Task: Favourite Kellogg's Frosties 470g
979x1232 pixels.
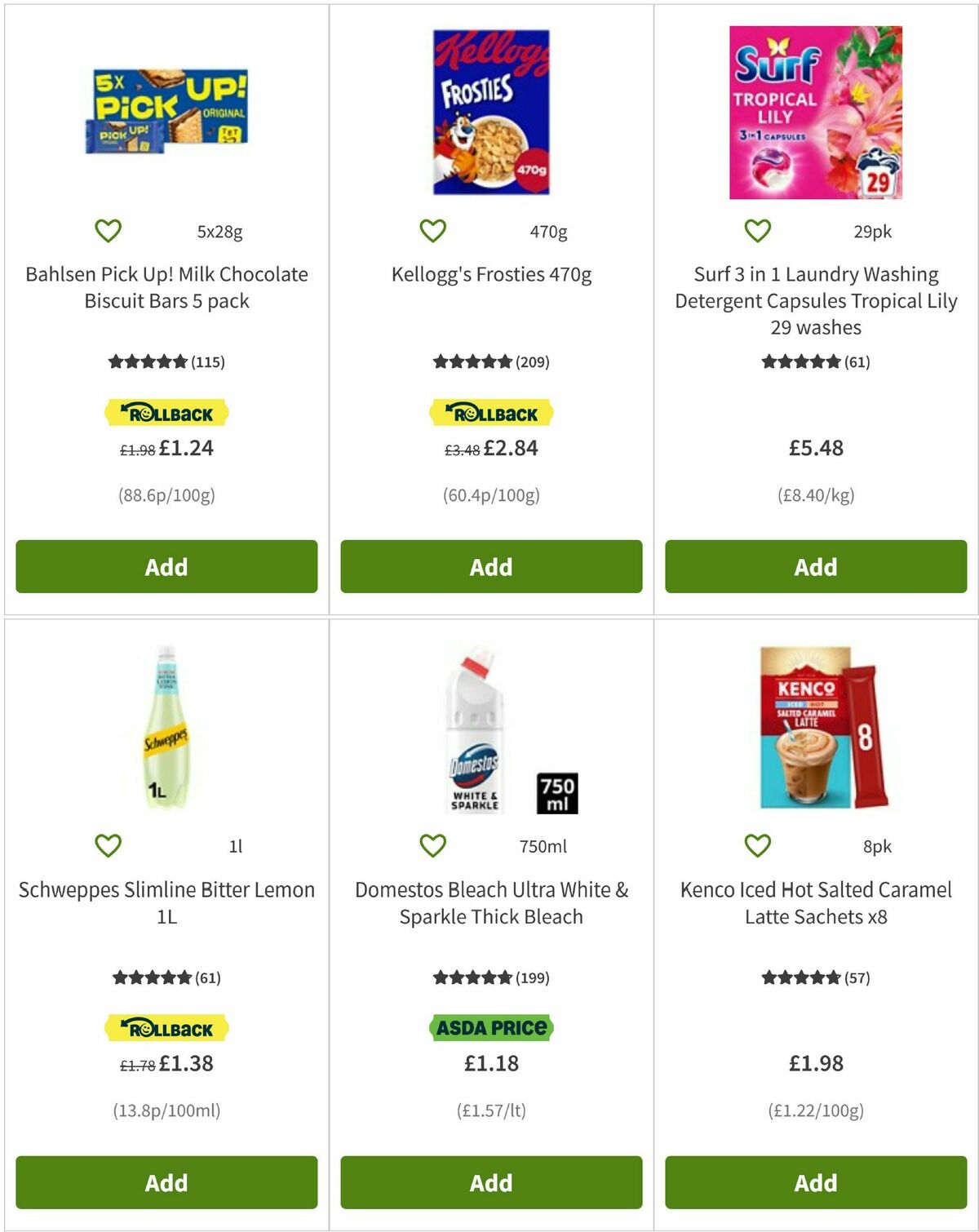Action: point(432,230)
